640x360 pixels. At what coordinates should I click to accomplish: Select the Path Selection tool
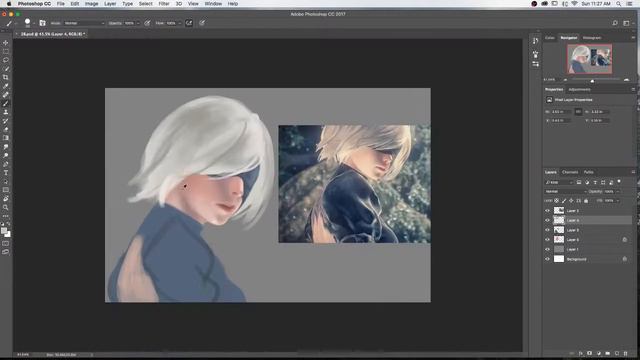pyautogui.click(x=6, y=181)
